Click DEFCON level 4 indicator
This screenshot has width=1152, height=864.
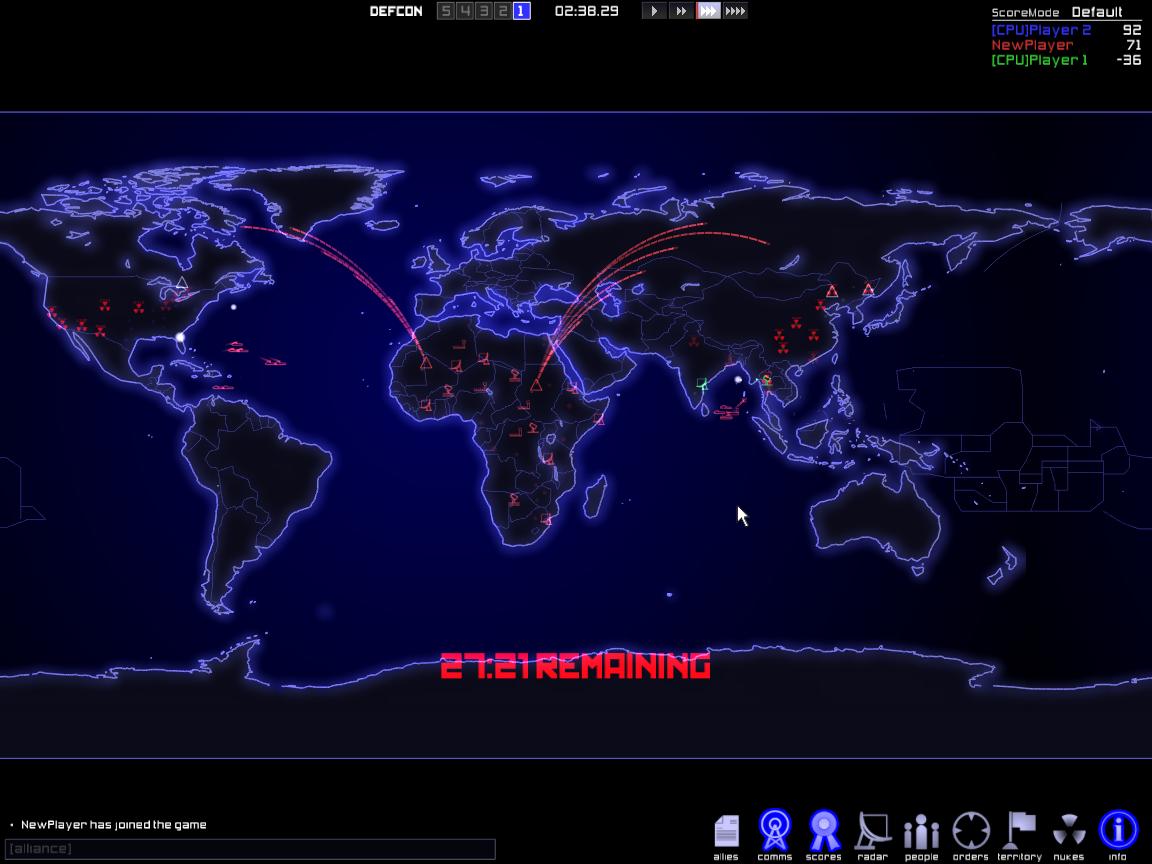coord(464,11)
